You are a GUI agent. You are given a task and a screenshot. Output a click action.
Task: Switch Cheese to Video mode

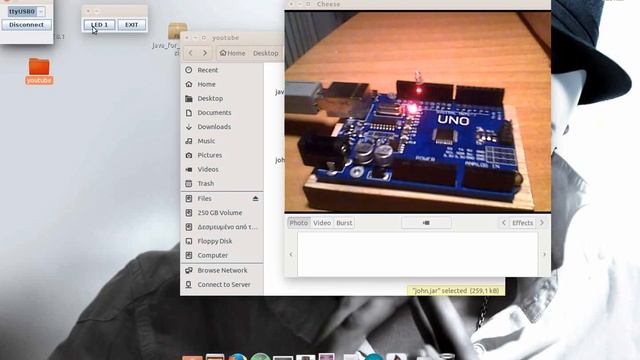(322, 223)
